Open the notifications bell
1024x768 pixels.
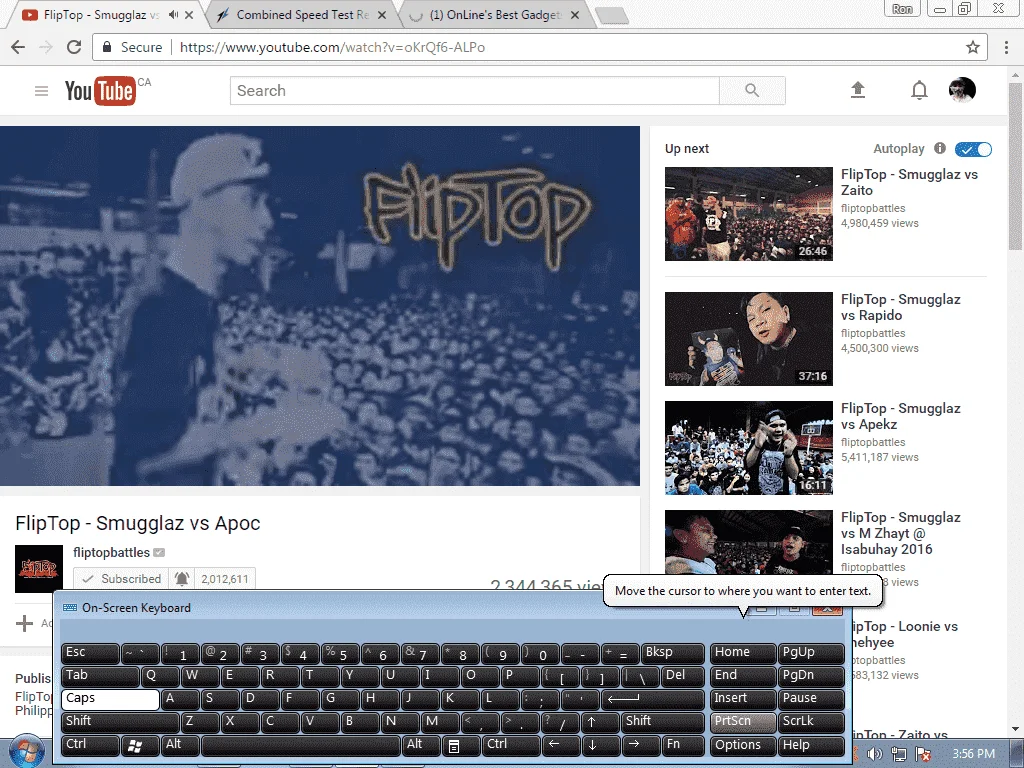click(x=919, y=90)
